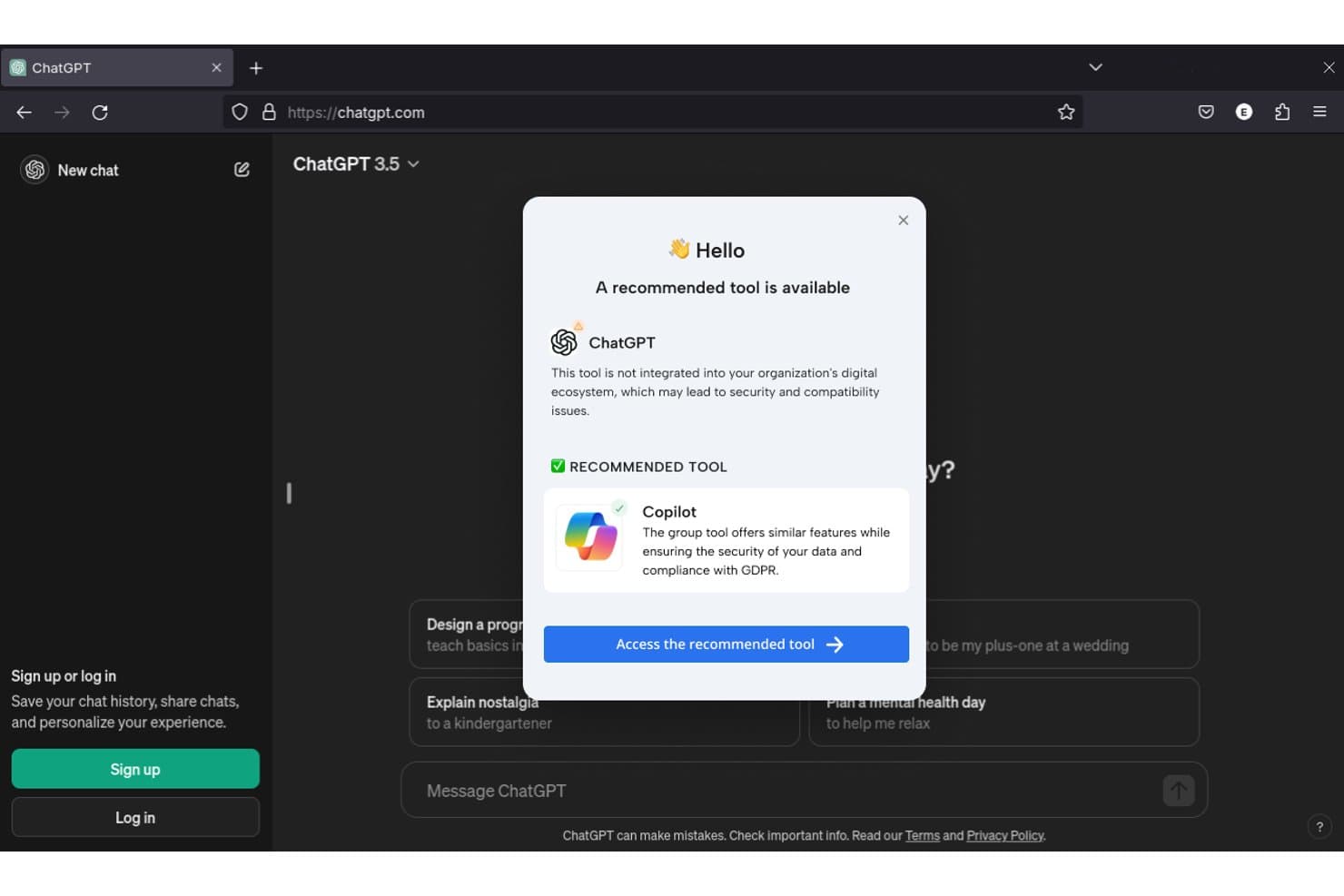Open the Pocket save icon

tap(1206, 113)
